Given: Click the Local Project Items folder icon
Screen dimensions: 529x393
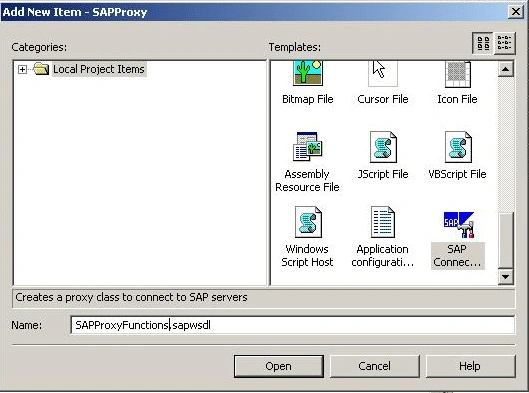Looking at the screenshot, I should [x=41, y=69].
